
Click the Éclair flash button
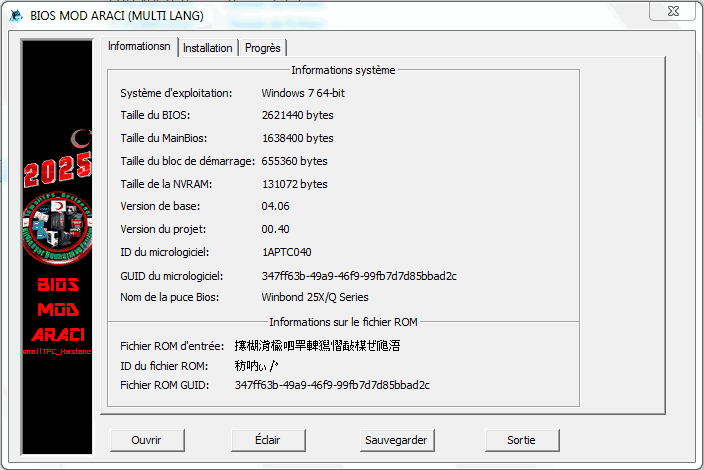[x=267, y=440]
